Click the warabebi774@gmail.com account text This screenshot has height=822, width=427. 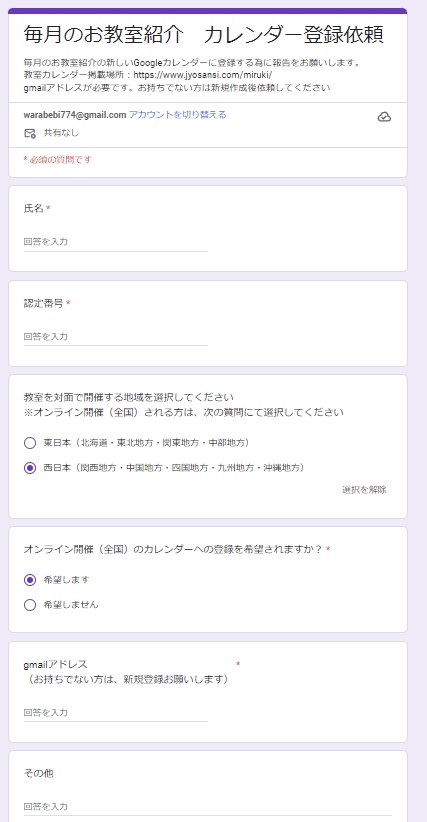click(75, 114)
